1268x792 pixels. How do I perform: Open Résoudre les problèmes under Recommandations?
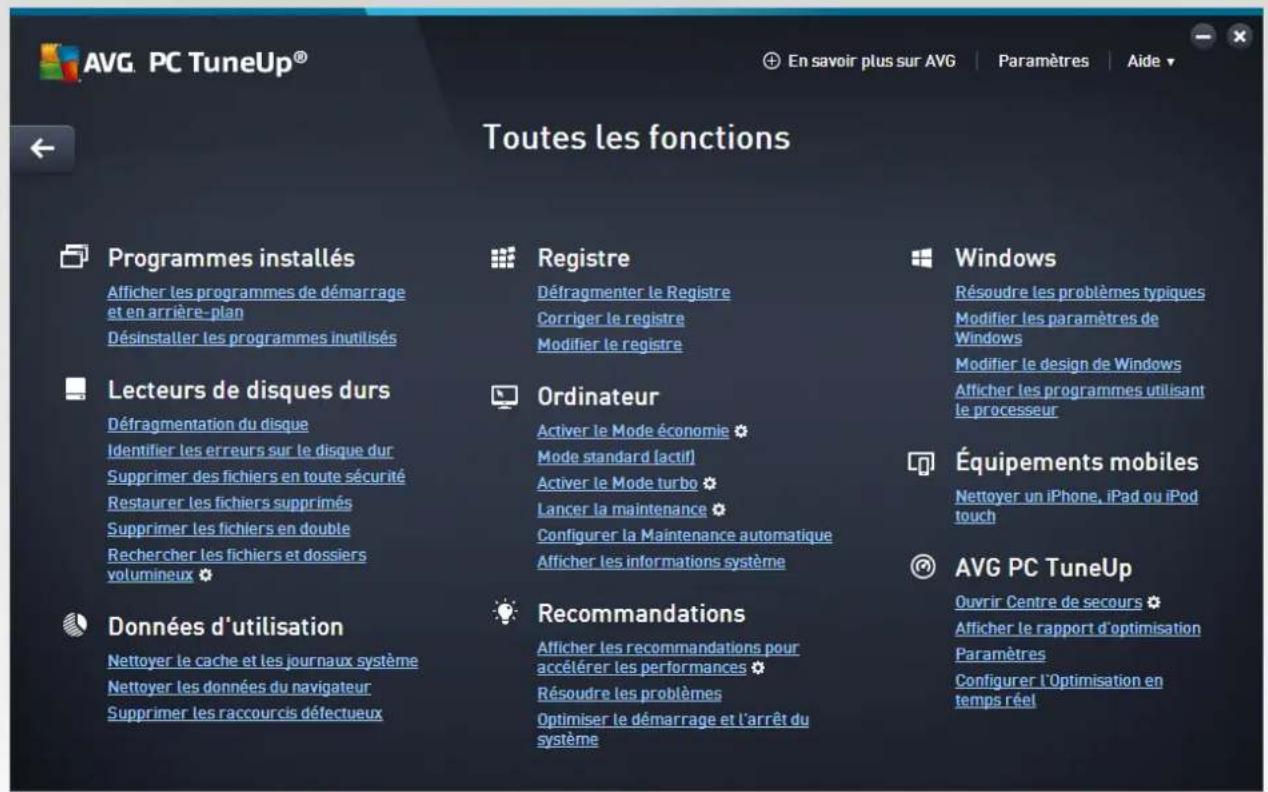tap(629, 693)
